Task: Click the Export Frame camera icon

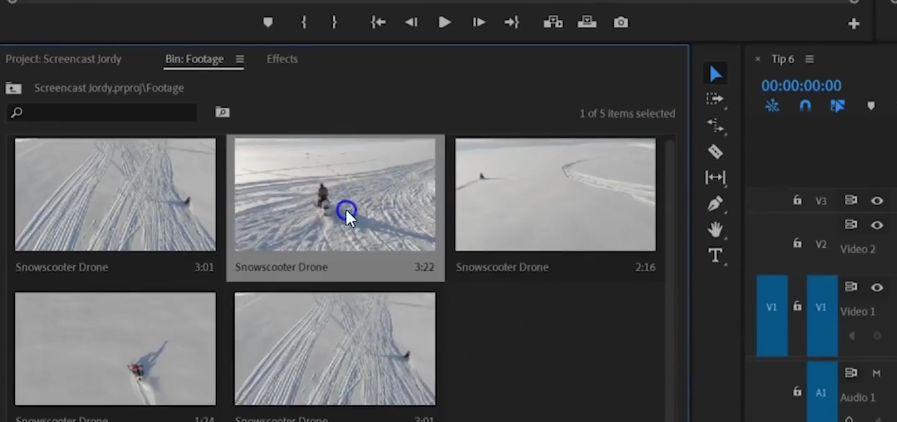Action: pyautogui.click(x=621, y=22)
